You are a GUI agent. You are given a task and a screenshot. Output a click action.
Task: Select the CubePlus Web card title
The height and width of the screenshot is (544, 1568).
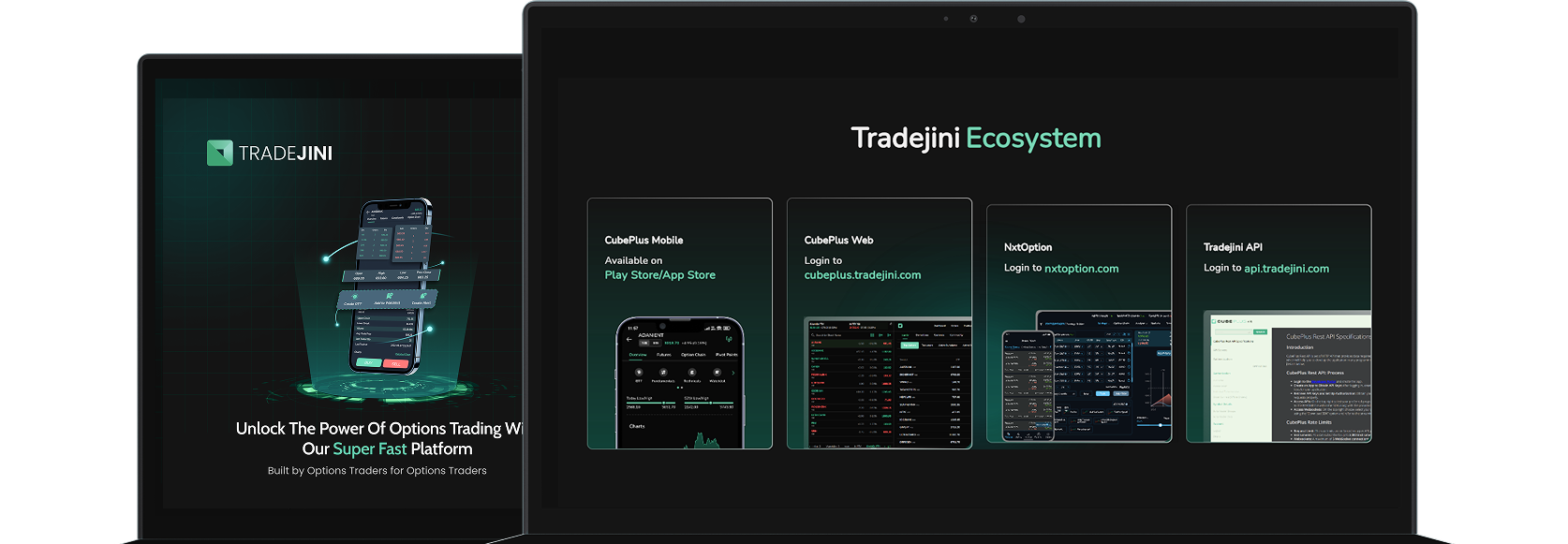click(838, 241)
